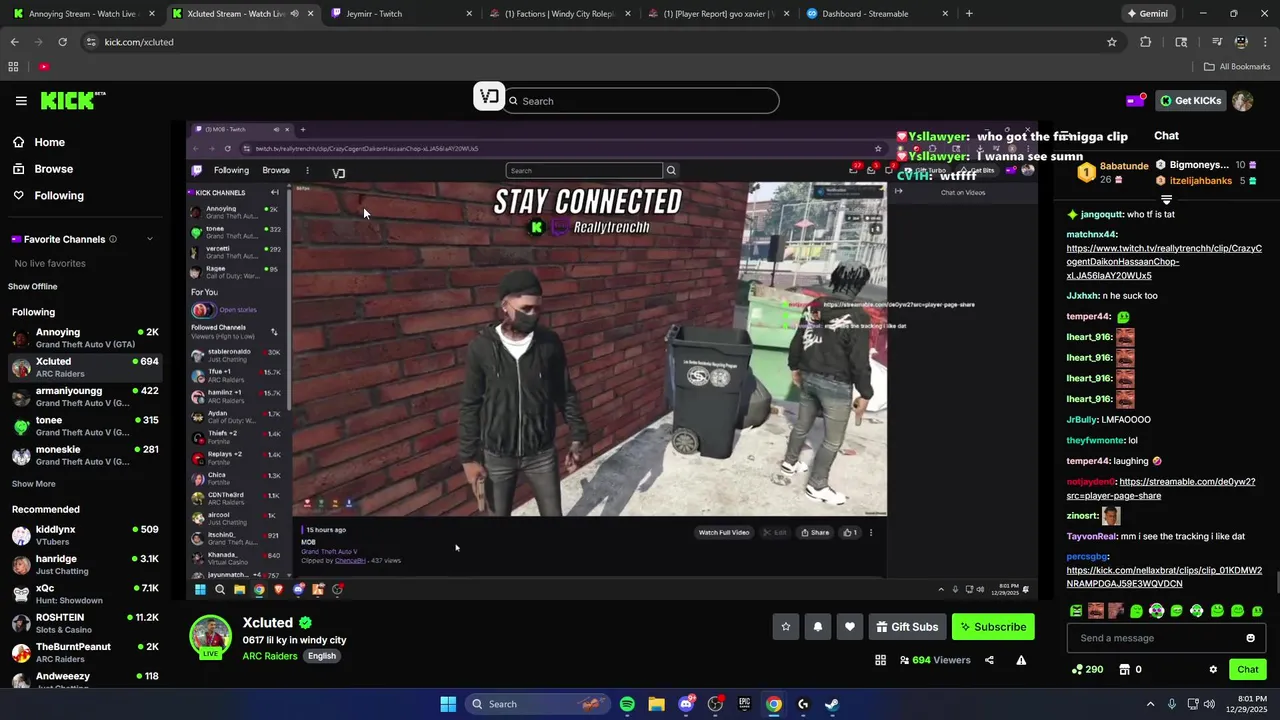Click 8abatunde top gifter

pyautogui.click(x=1113, y=172)
